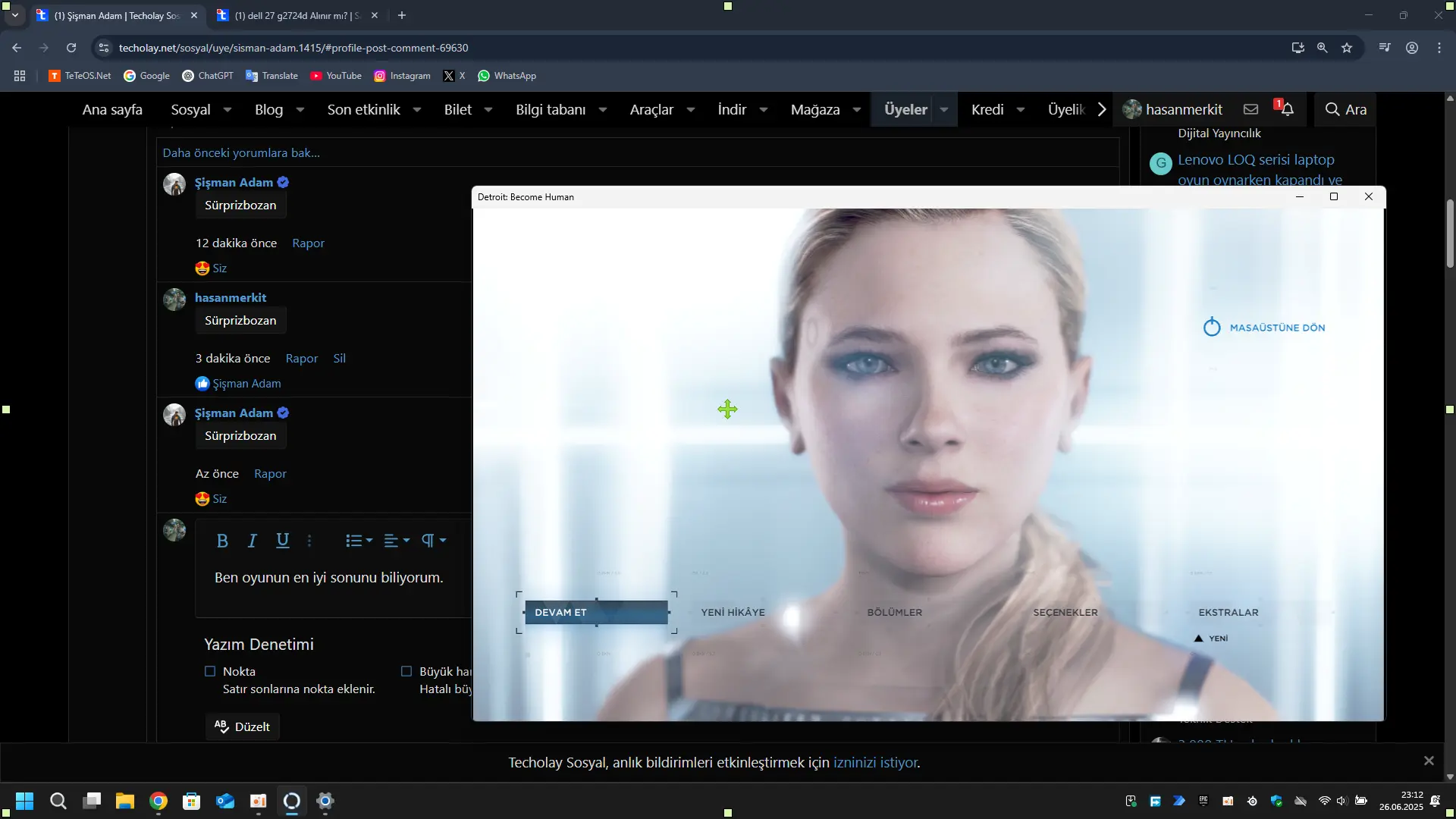Expand the Araçlar dropdown arrow
This screenshot has height=819, width=1456.
click(691, 110)
